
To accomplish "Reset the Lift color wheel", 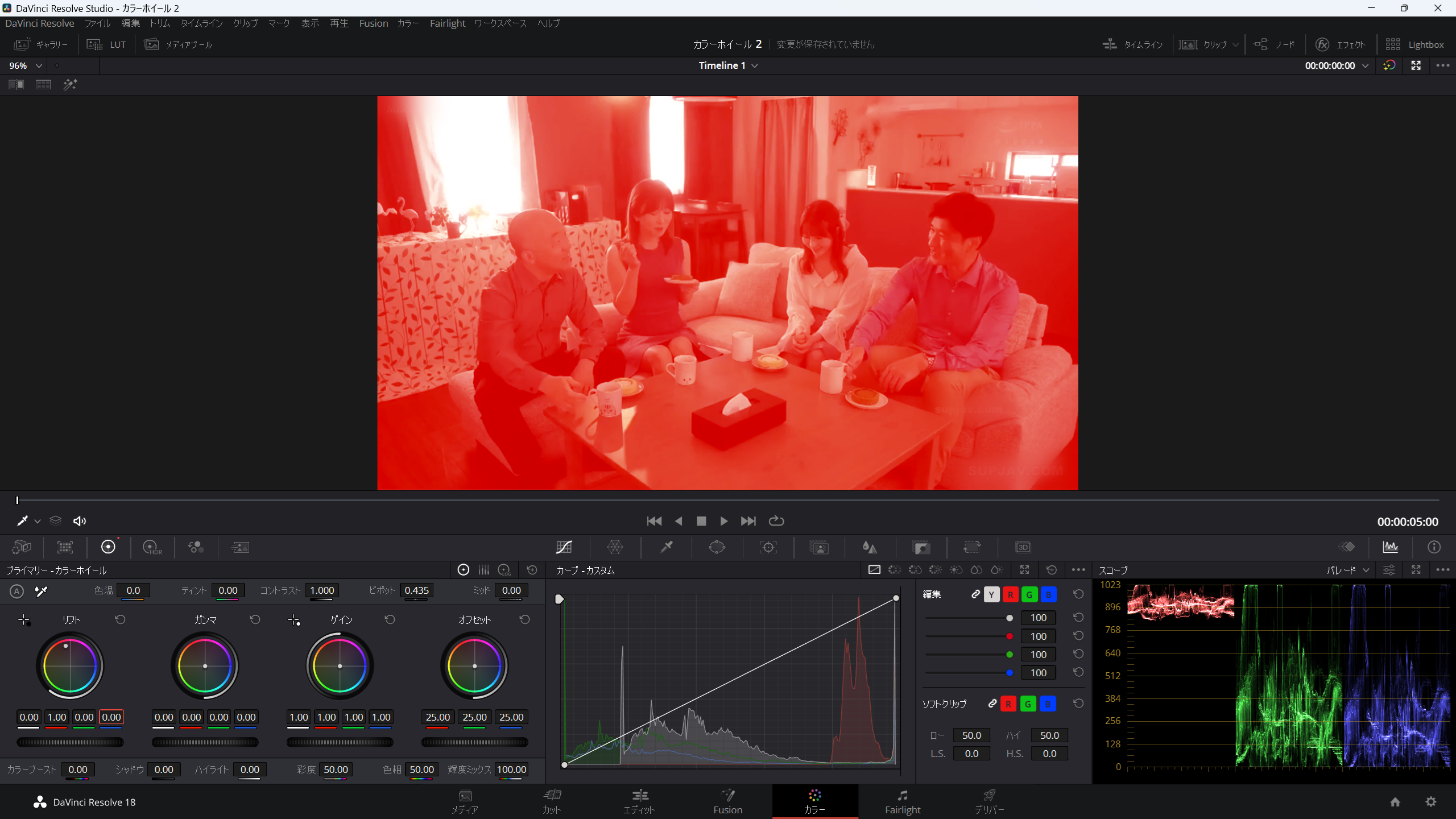I will (x=120, y=619).
